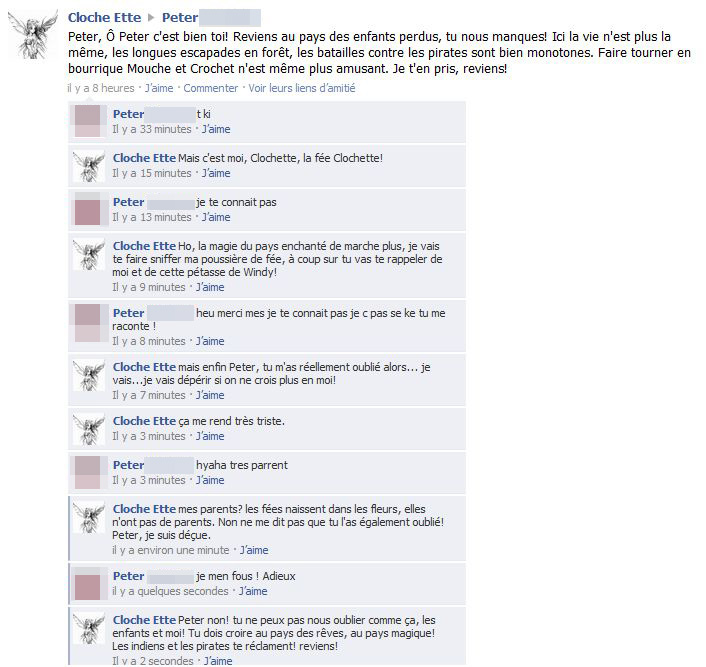Like the 'je men fous ! Adieux' comment
The width and height of the screenshot is (706, 667).
coord(253,591)
